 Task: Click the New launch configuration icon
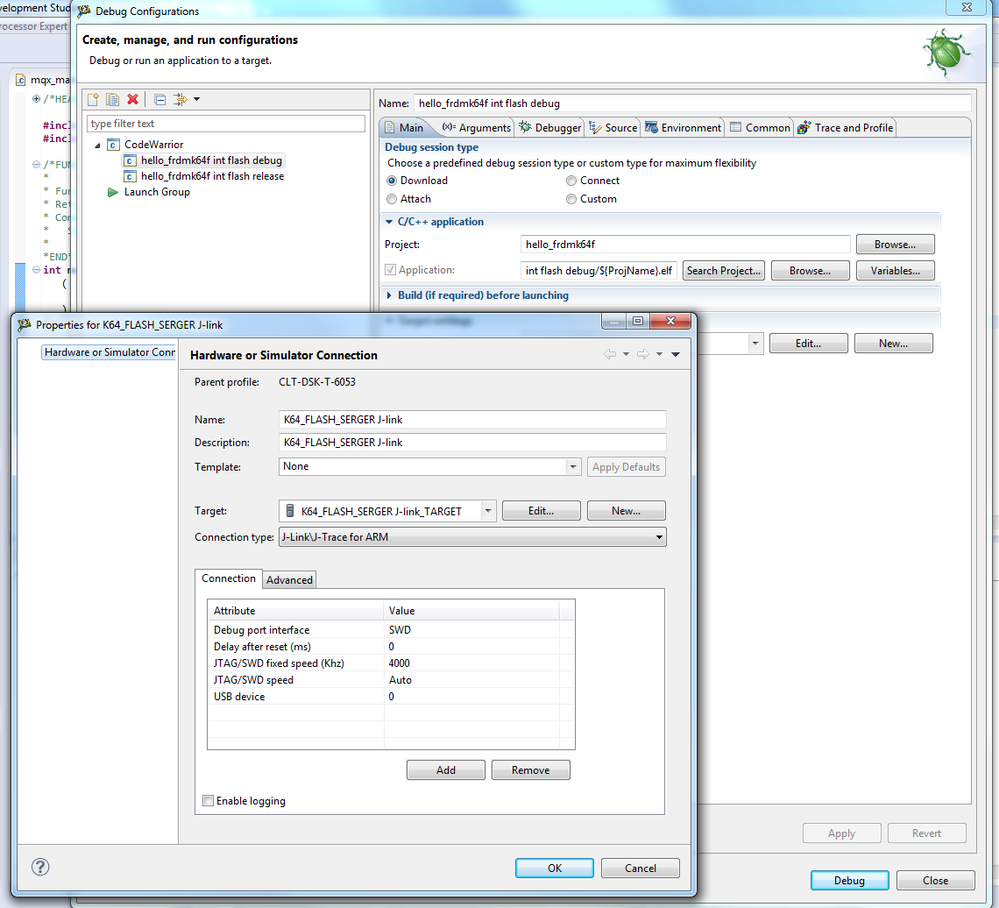pyautogui.click(x=93, y=99)
